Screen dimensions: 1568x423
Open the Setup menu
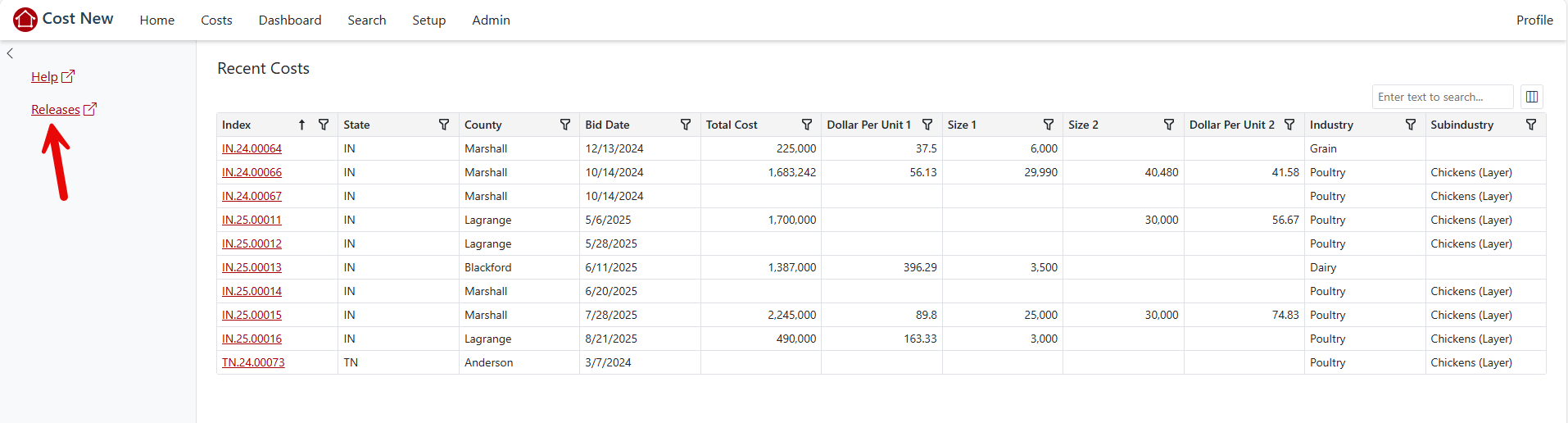pos(428,20)
